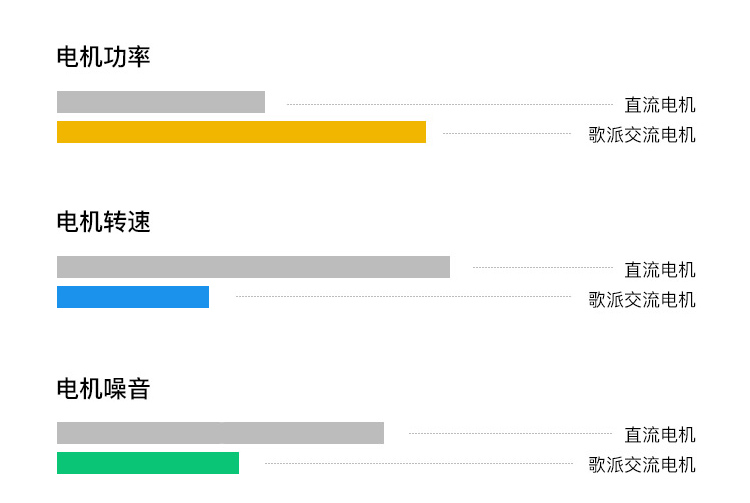
Task: Click the 直流电机 label in 电机功率 section
Action: pos(660,105)
